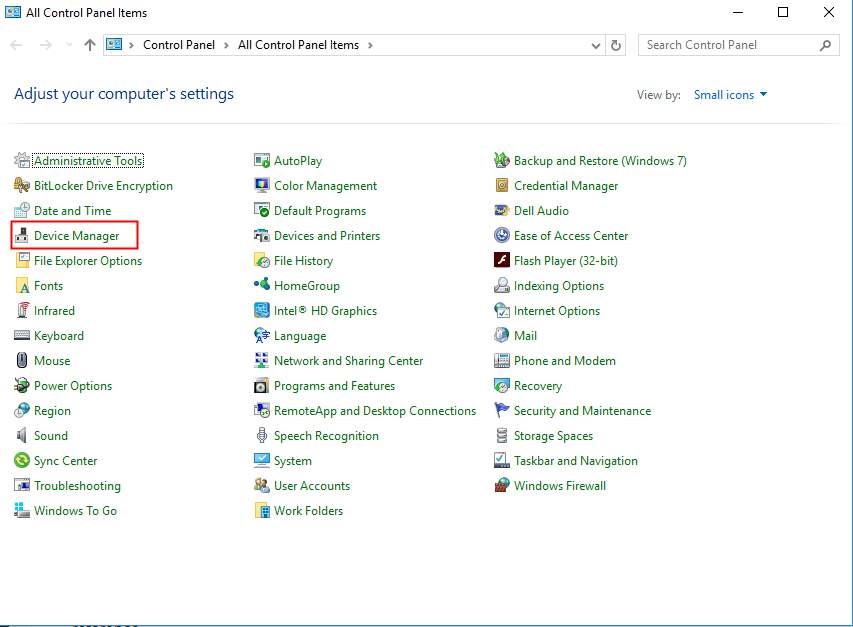Click the Dell Audio icon
The width and height of the screenshot is (853, 627).
tap(502, 211)
